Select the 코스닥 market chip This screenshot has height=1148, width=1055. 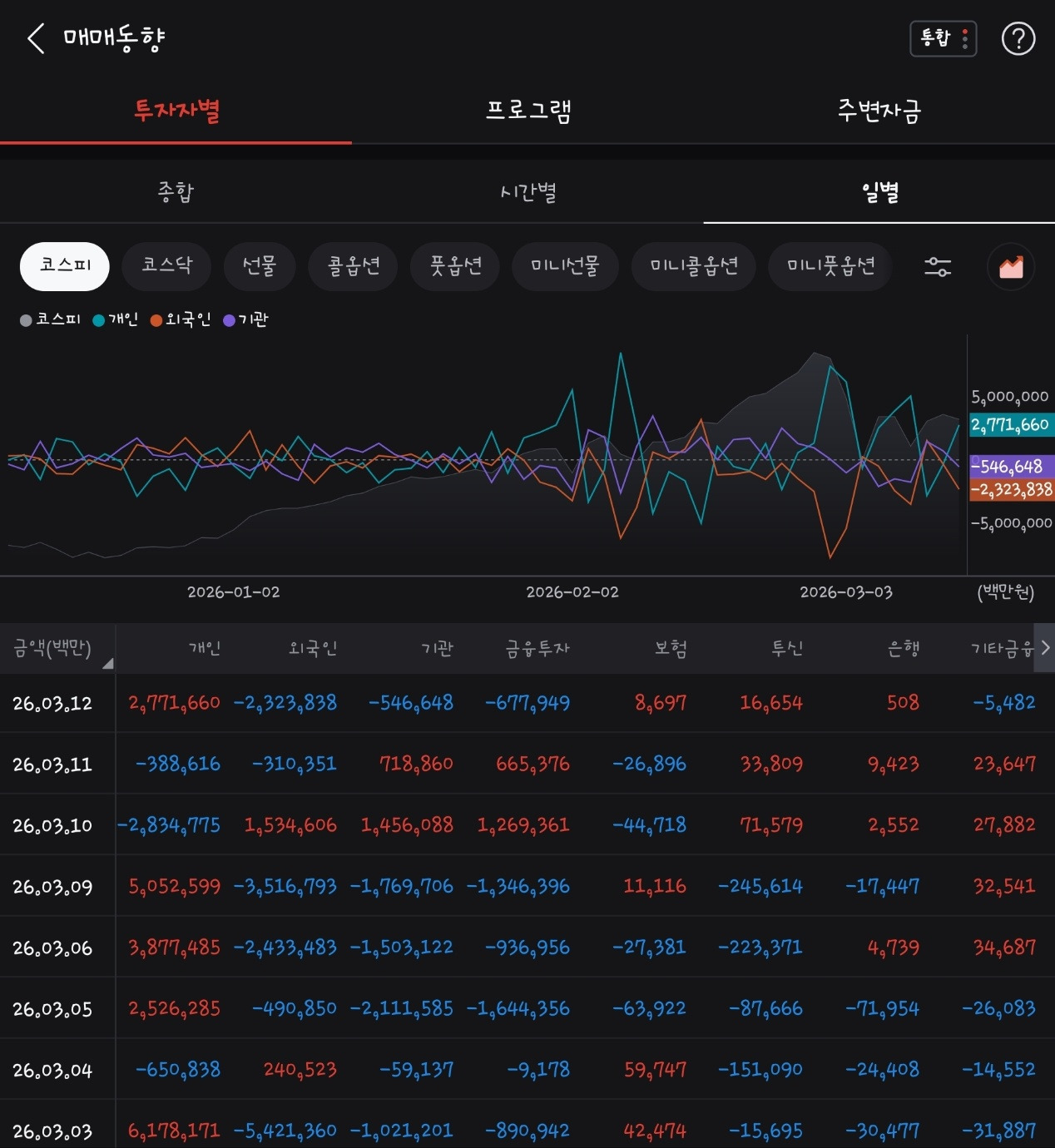point(166,266)
